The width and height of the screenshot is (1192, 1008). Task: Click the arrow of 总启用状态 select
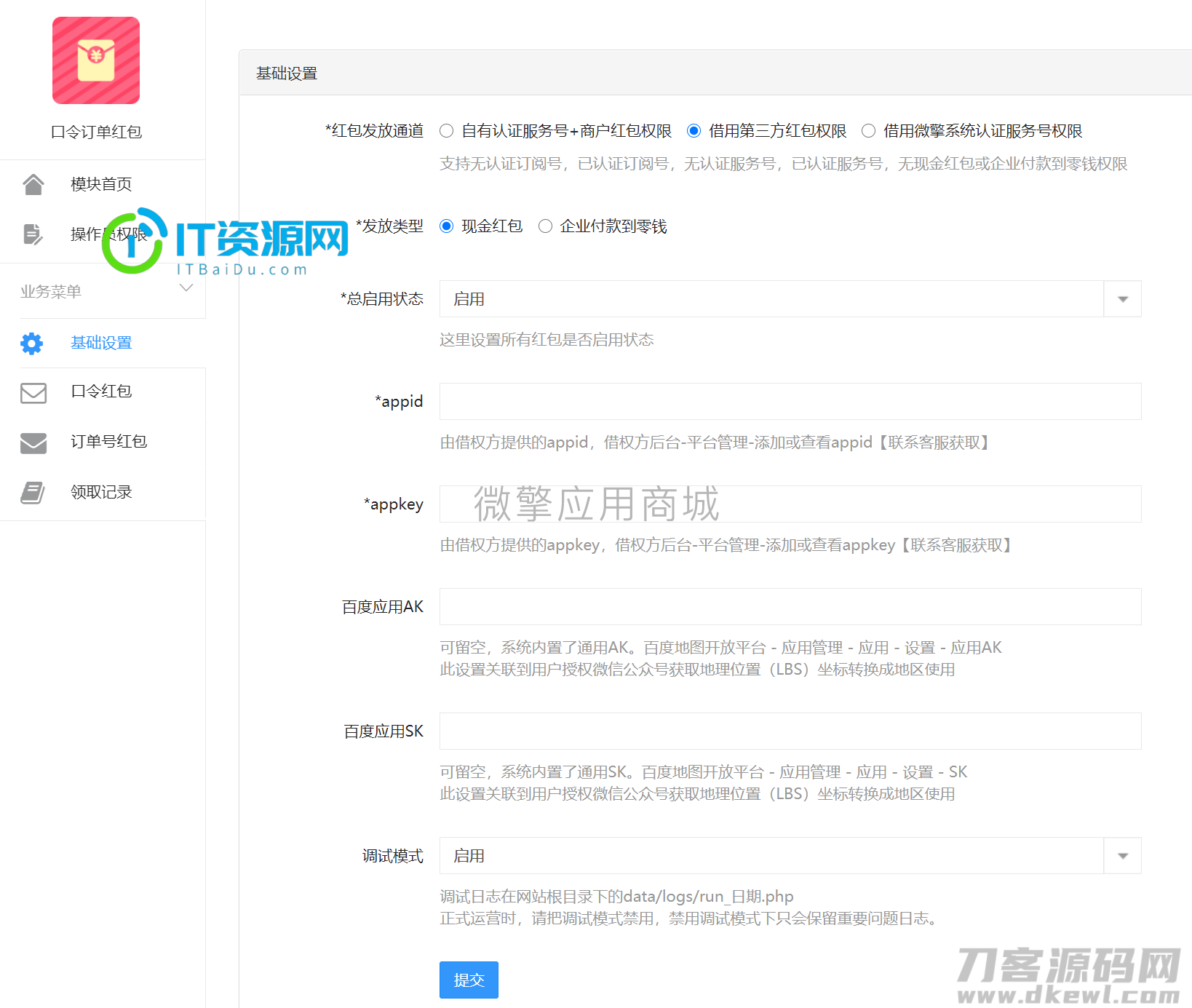[1123, 299]
